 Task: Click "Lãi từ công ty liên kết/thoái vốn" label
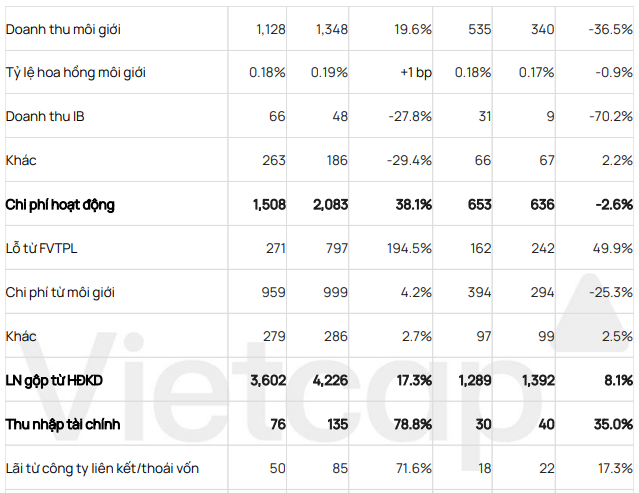pos(102,469)
